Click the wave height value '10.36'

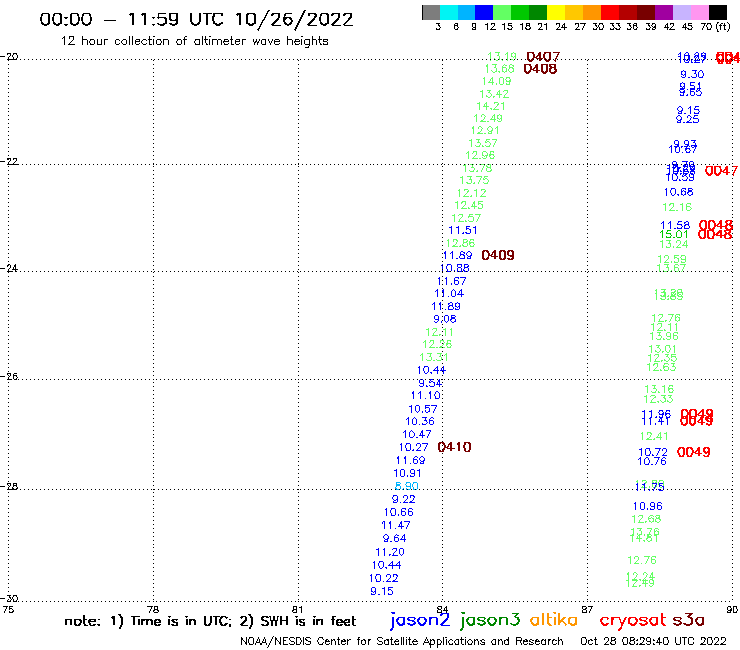(420, 422)
